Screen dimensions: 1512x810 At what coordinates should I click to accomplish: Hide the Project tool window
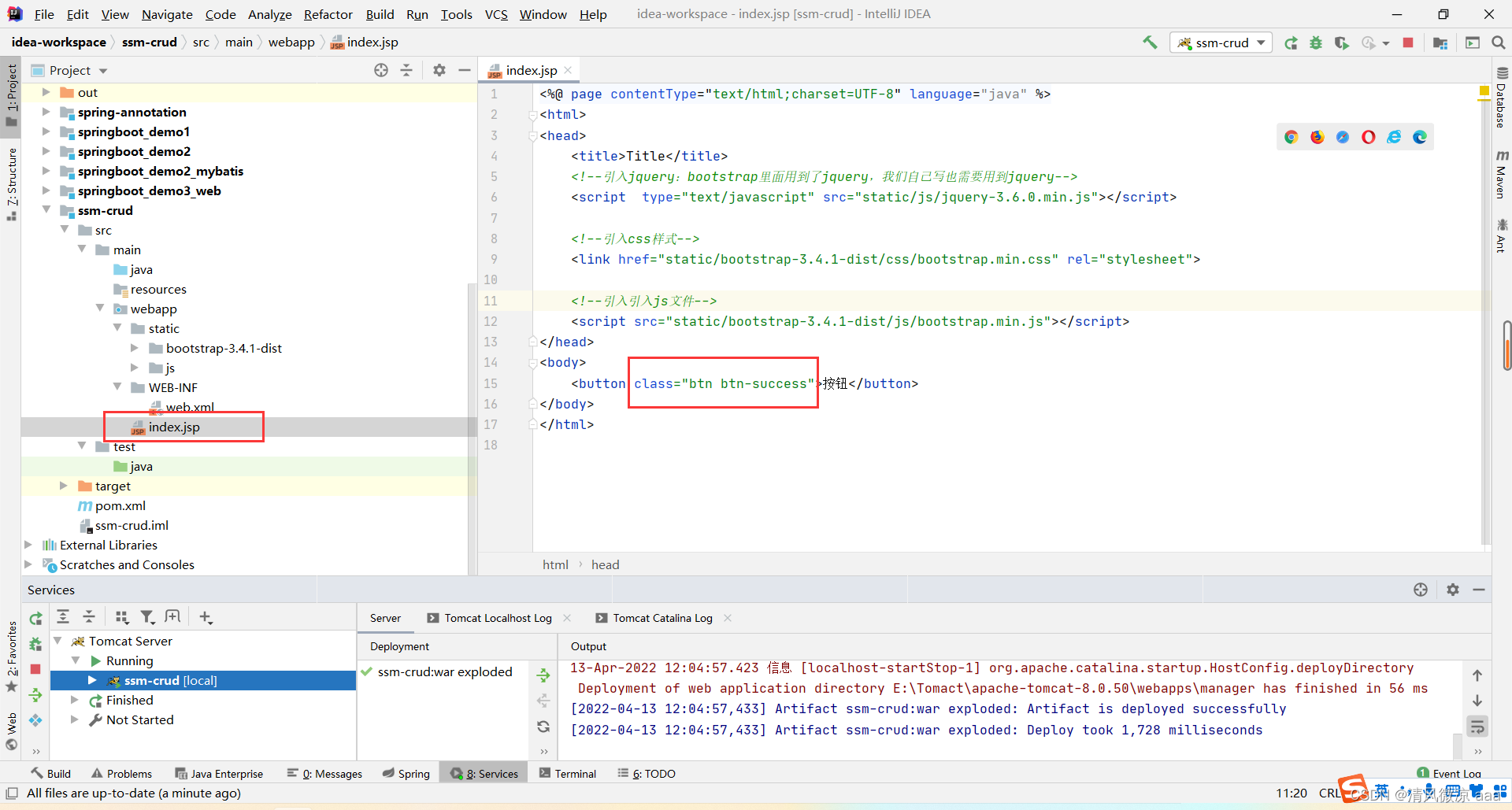tap(465, 70)
